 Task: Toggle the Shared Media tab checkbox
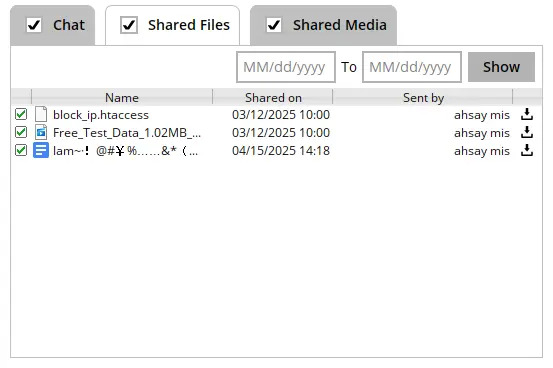pos(274,25)
